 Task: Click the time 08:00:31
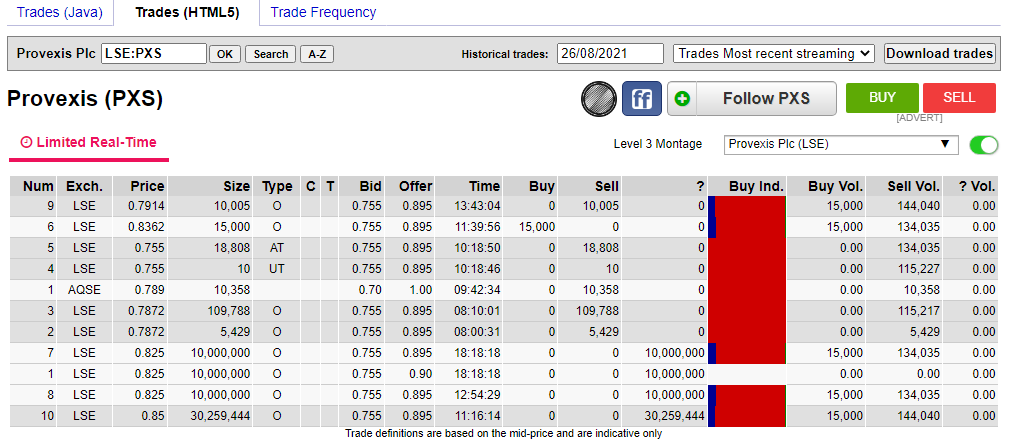pyautogui.click(x=477, y=332)
